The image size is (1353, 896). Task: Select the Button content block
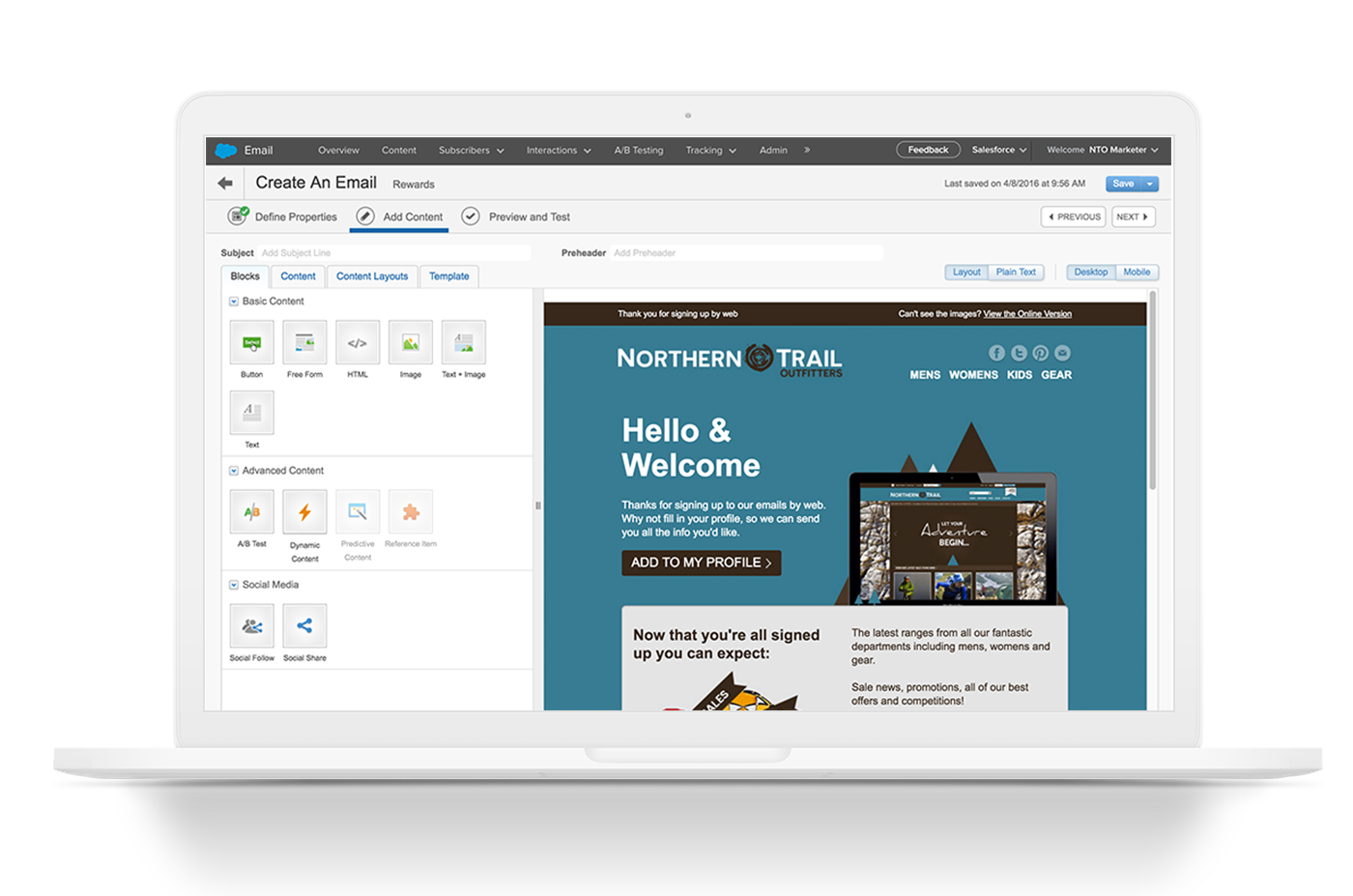(252, 343)
